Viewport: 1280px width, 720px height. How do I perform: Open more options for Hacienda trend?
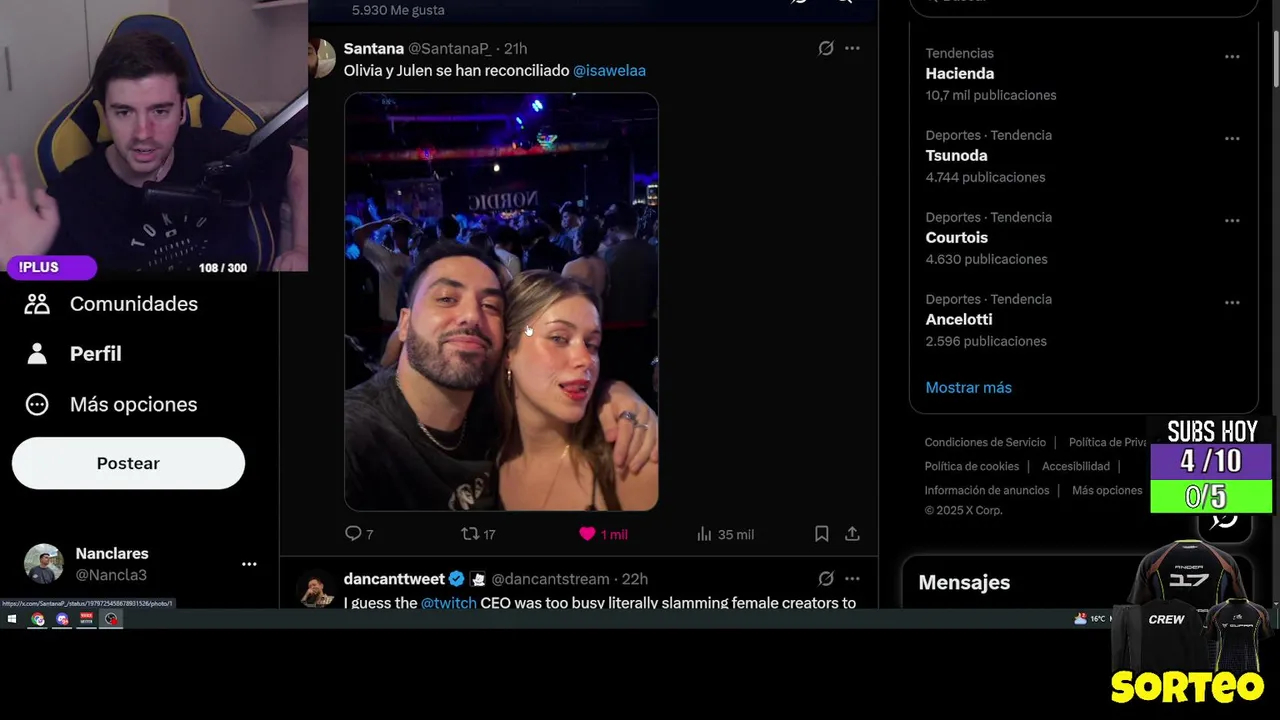point(1232,57)
